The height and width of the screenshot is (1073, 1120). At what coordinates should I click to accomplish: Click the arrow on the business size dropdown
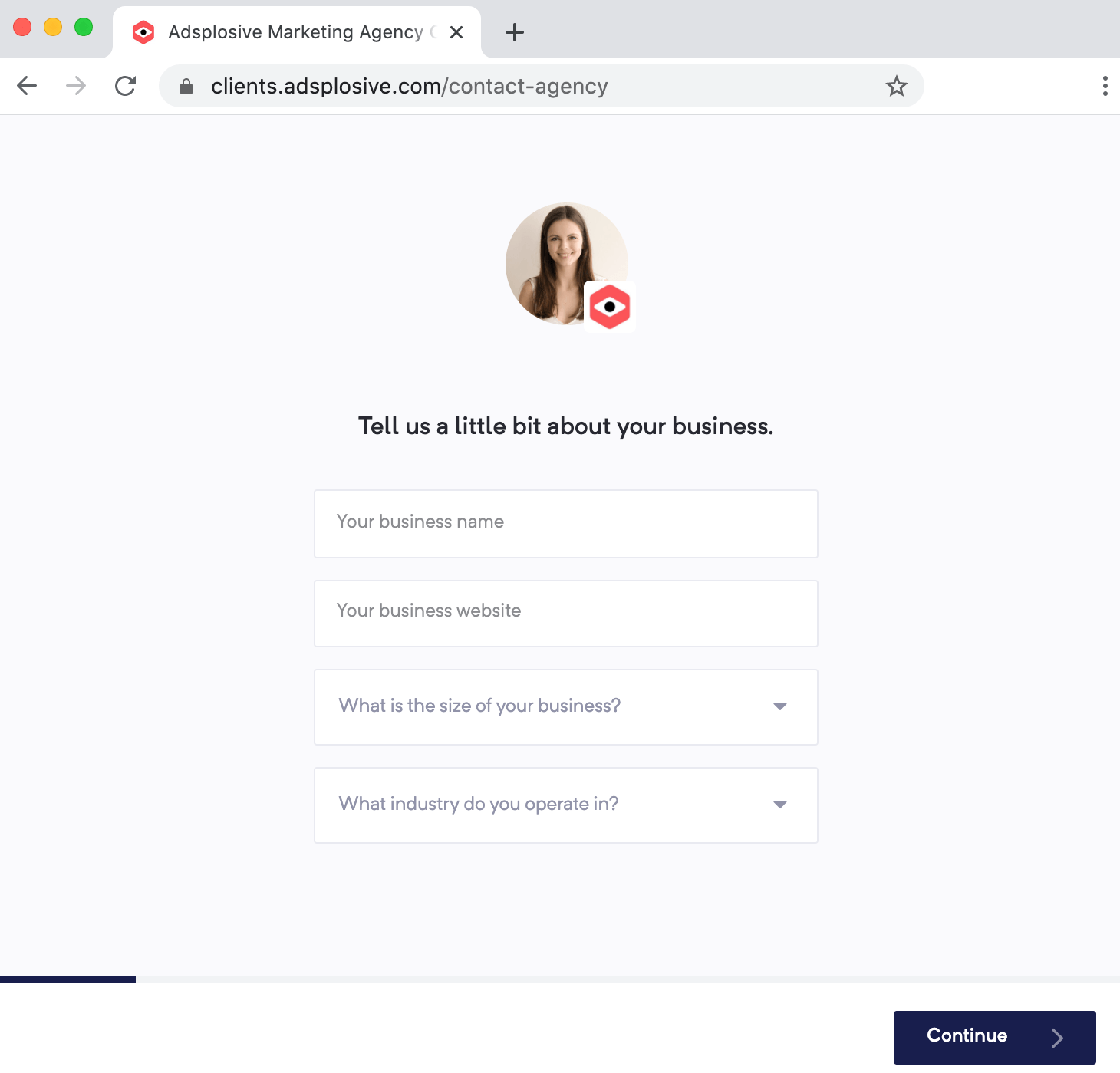(x=780, y=706)
